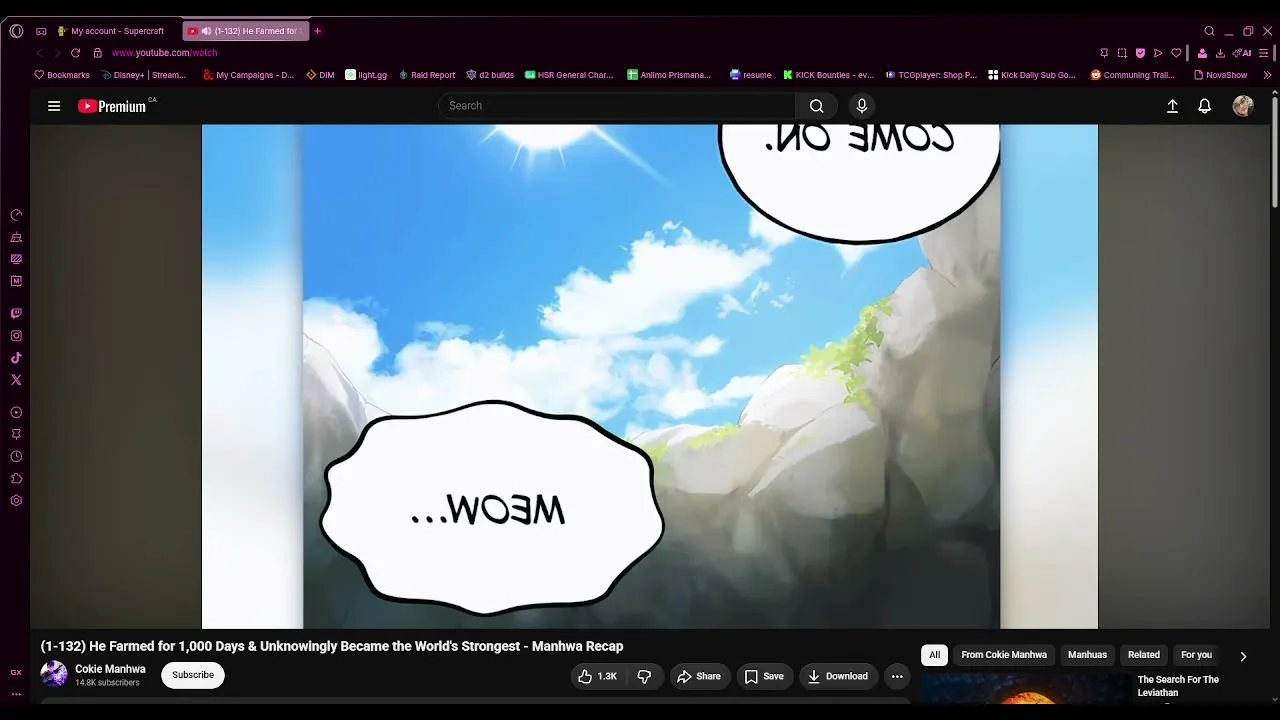
Task: Open Extensions cube in the sidebar
Action: [16, 478]
